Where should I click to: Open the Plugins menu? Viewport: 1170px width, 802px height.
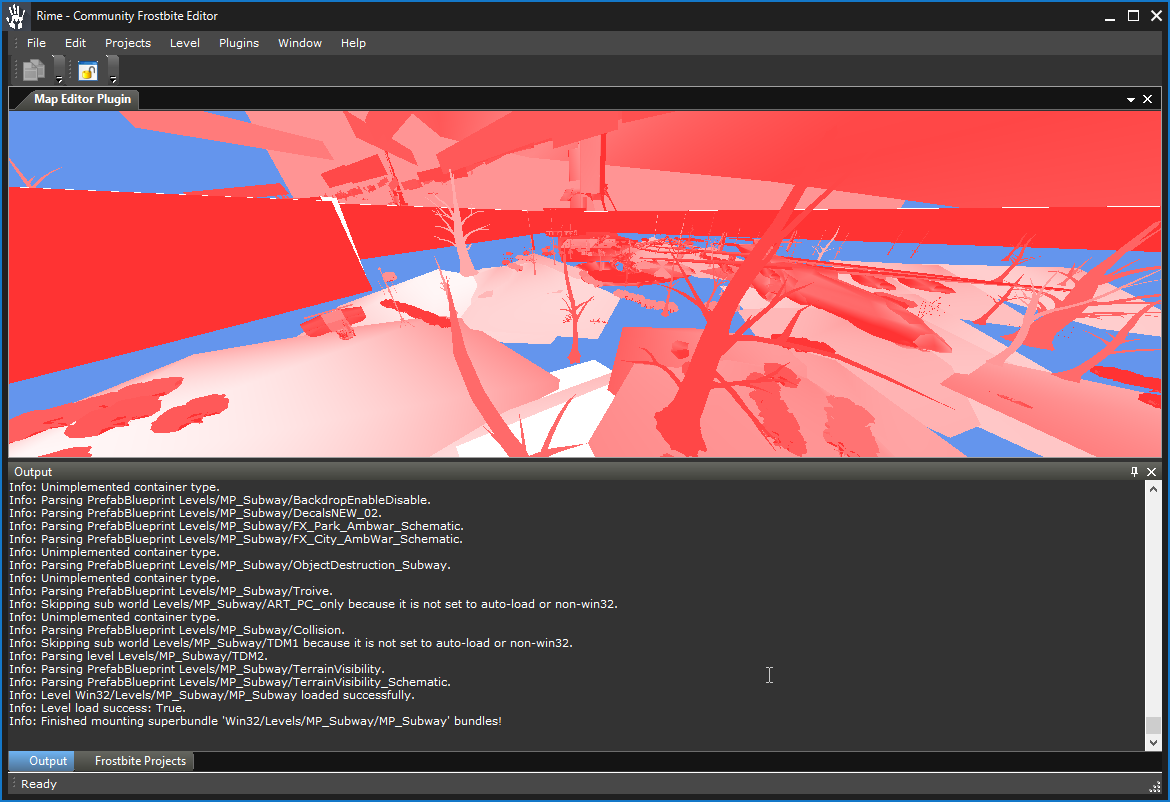(239, 43)
